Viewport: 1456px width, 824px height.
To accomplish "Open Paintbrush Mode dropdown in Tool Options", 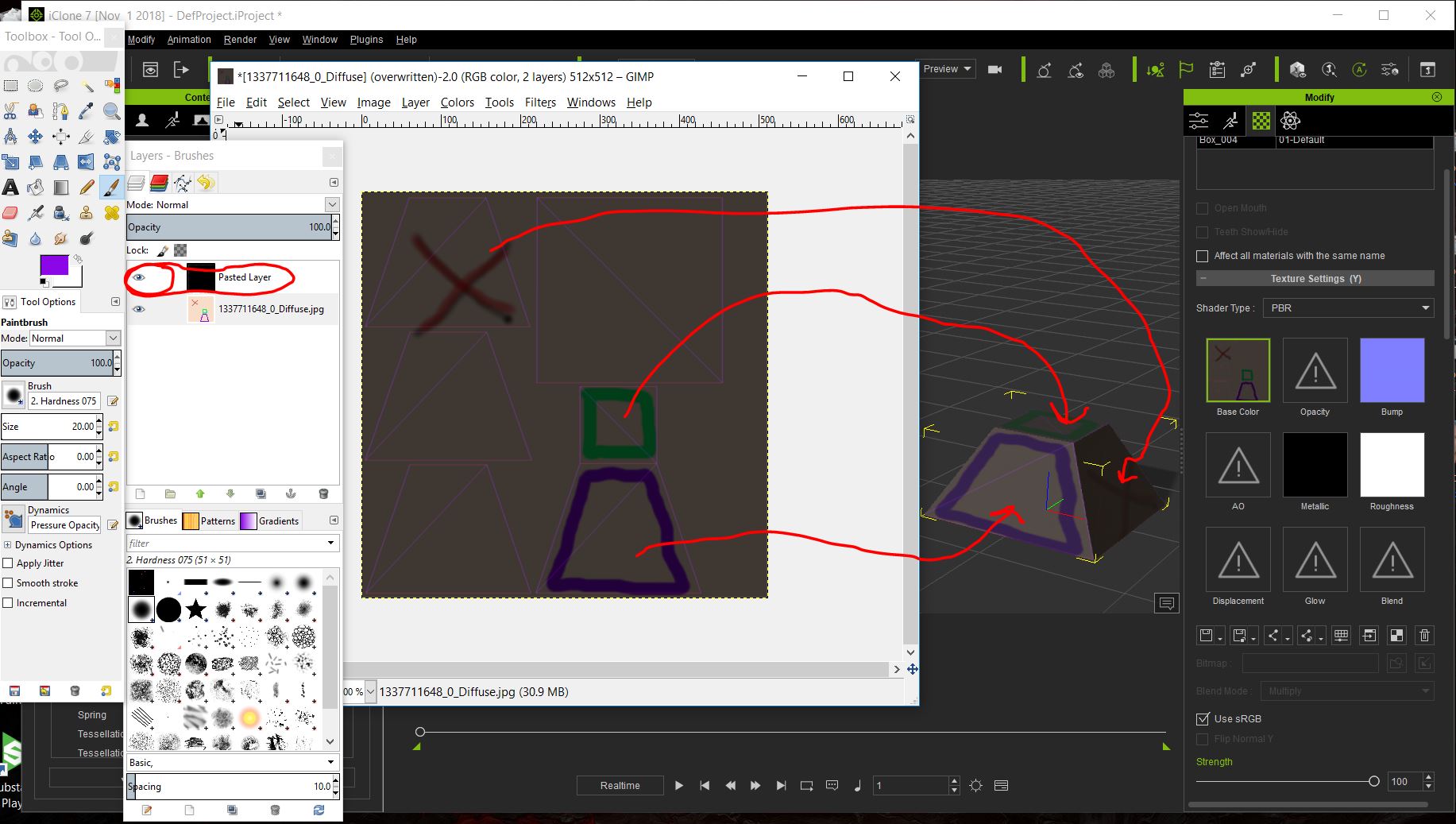I will pos(75,338).
